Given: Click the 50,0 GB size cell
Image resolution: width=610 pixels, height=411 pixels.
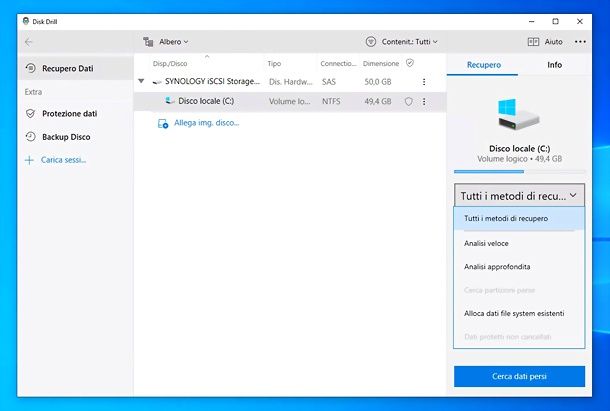Looking at the screenshot, I should tap(378, 82).
